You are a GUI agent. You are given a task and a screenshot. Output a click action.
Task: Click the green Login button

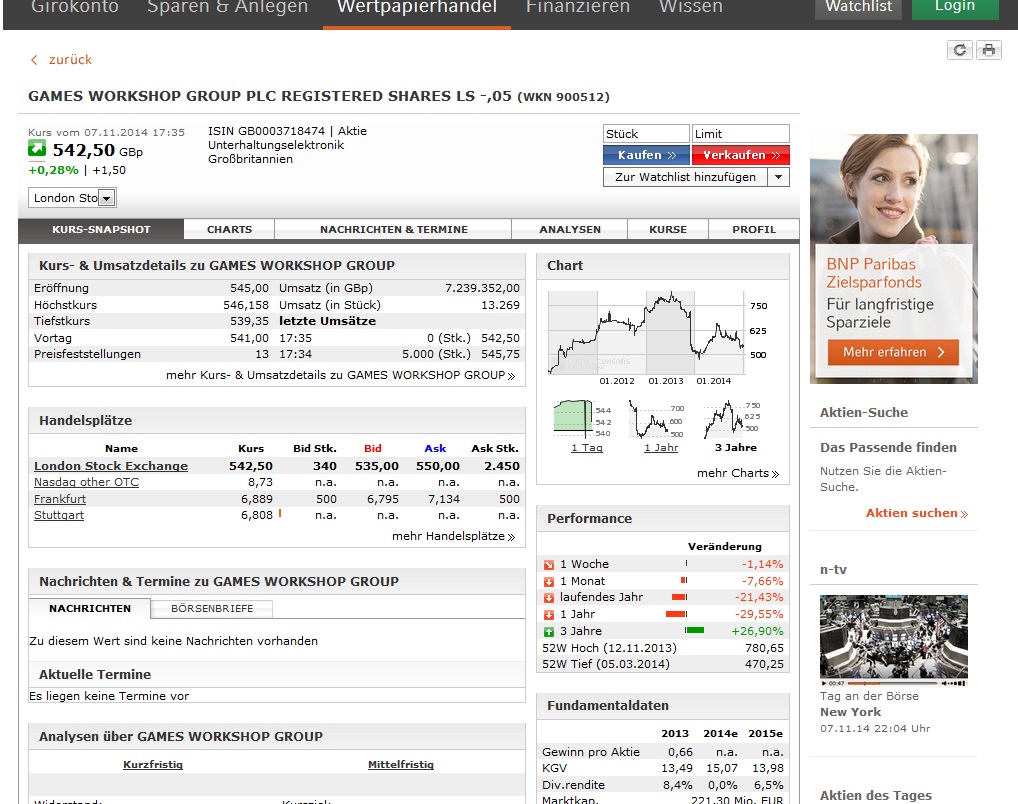pyautogui.click(x=955, y=8)
